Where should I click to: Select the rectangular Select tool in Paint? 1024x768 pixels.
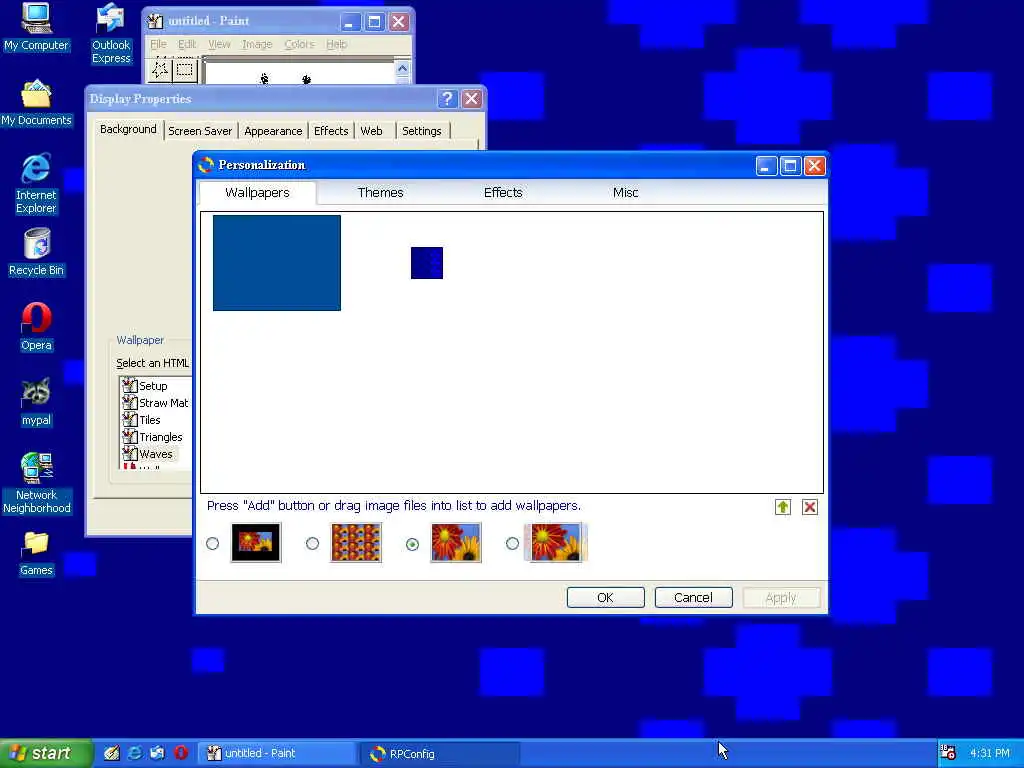click(185, 69)
